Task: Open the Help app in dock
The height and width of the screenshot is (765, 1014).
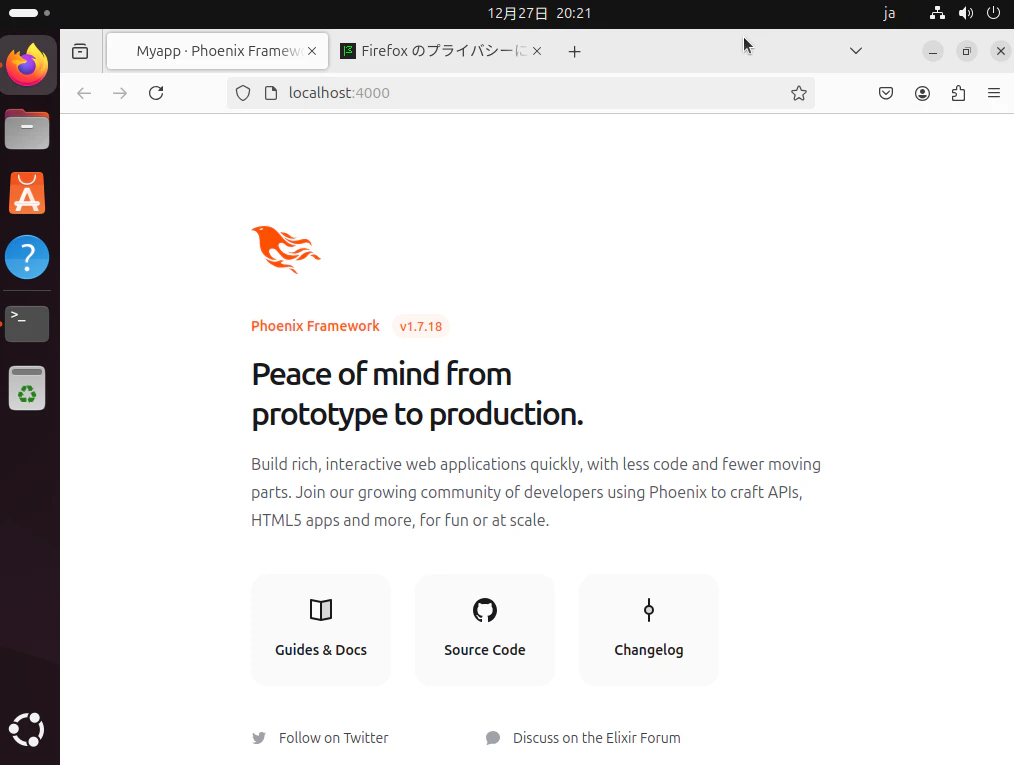Action: point(27,257)
